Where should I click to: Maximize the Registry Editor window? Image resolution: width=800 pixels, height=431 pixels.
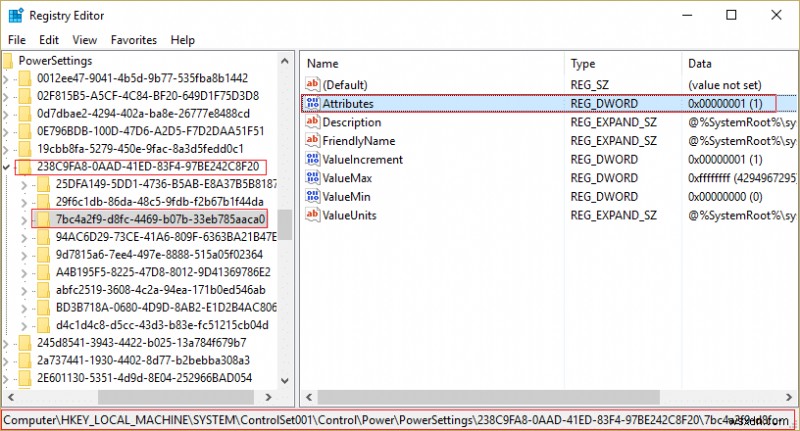(731, 15)
